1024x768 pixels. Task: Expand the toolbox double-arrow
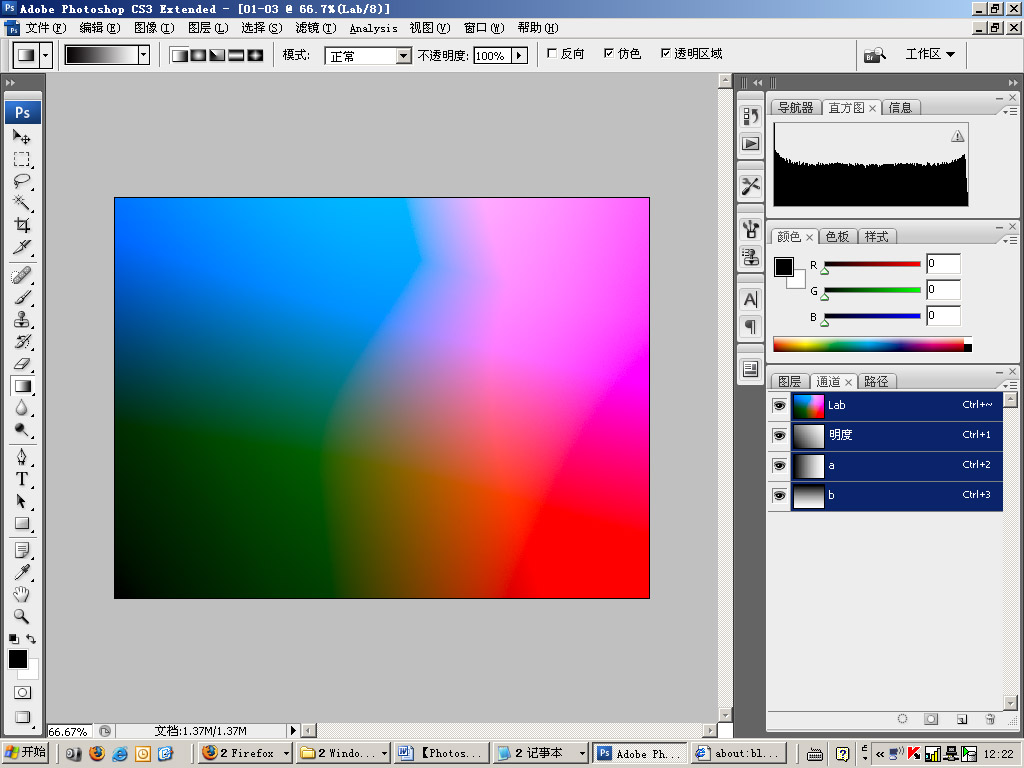(10, 83)
